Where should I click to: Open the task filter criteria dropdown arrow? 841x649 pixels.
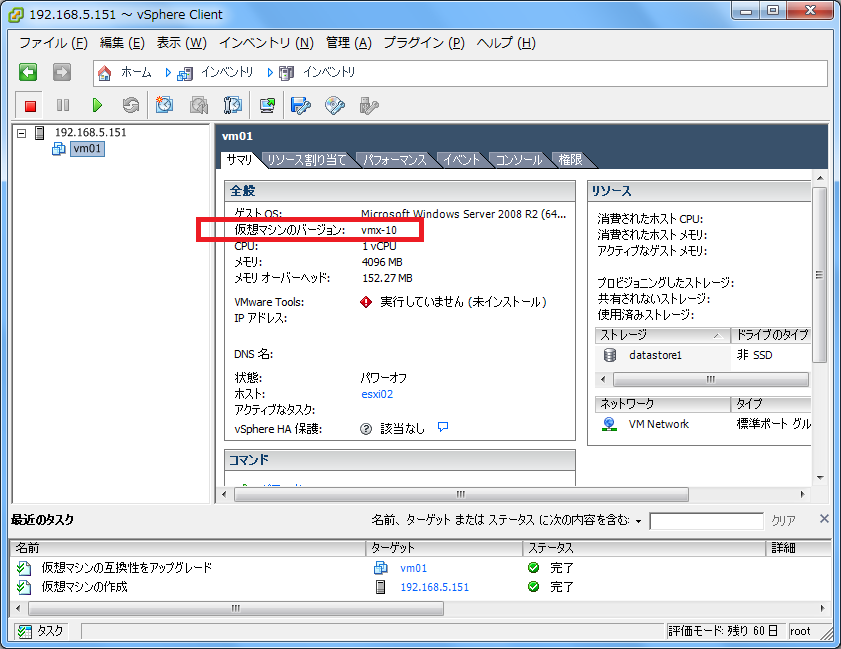(x=638, y=521)
